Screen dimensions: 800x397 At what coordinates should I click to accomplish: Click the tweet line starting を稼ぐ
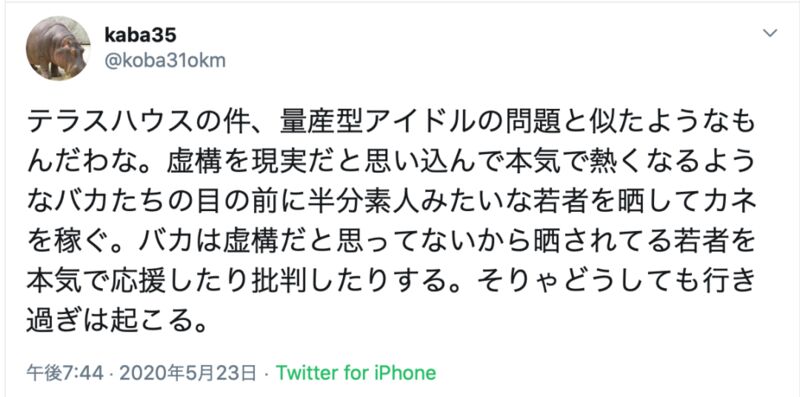click(x=391, y=242)
